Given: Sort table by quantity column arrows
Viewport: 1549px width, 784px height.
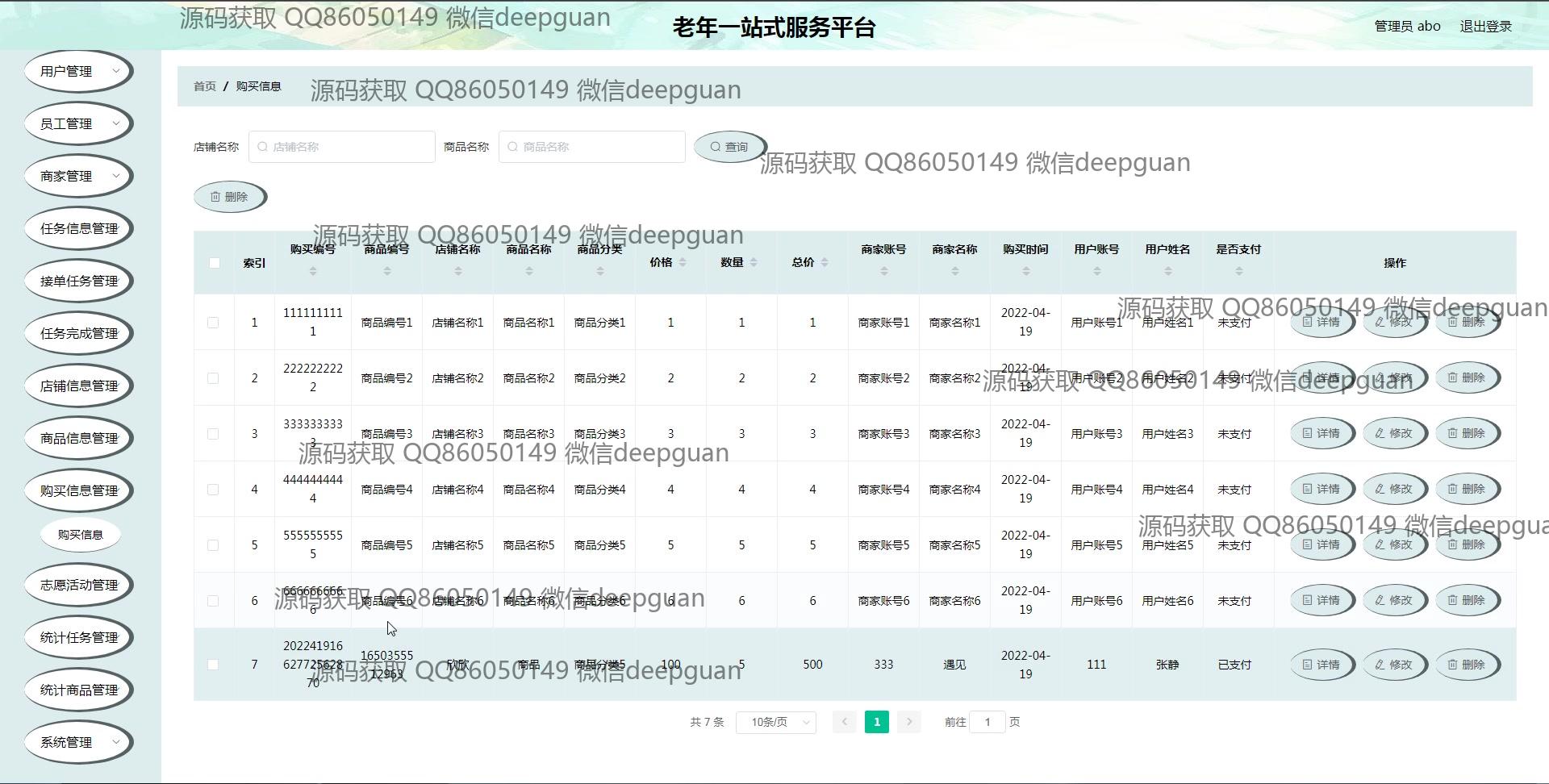Looking at the screenshot, I should 754,262.
